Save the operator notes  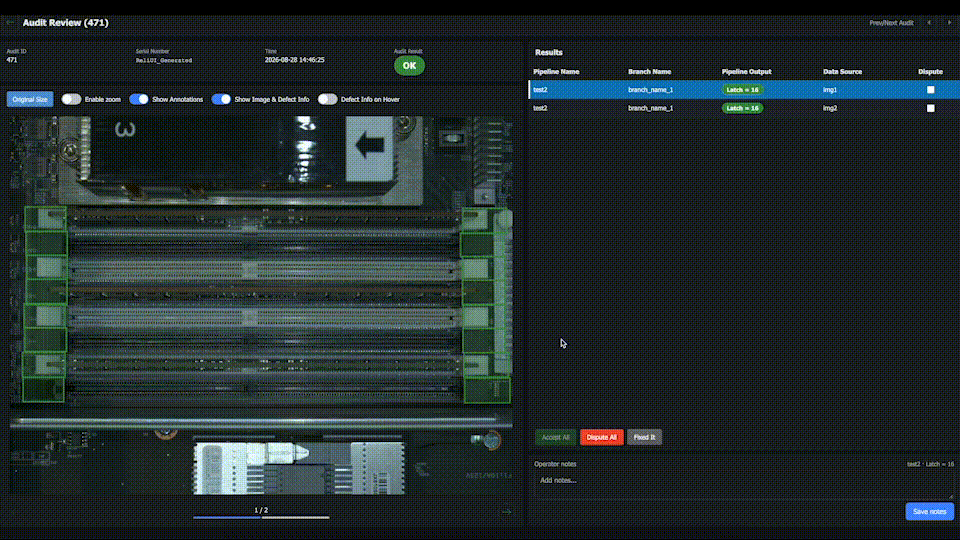pyautogui.click(x=929, y=511)
